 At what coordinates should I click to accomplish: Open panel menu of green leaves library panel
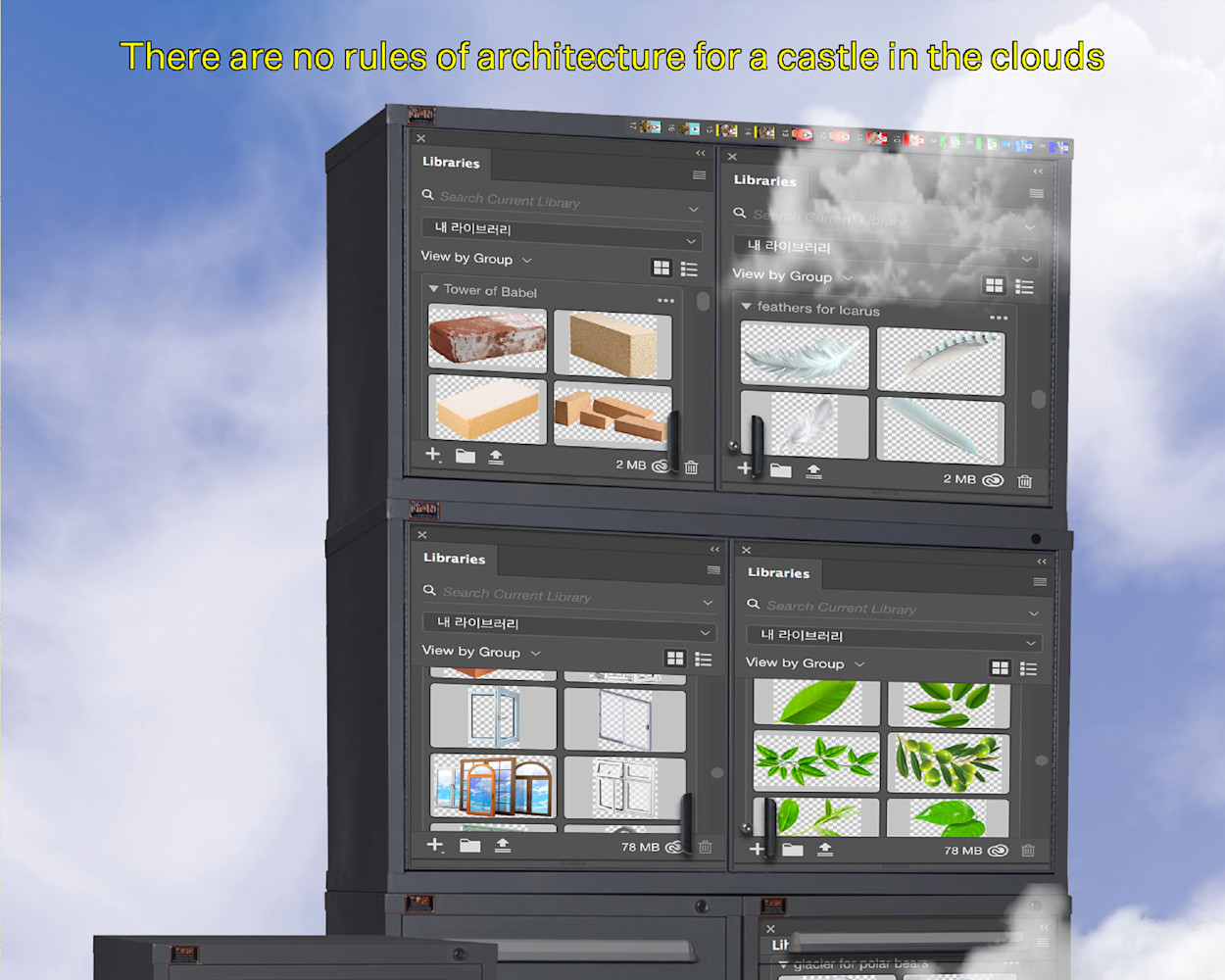(1040, 582)
